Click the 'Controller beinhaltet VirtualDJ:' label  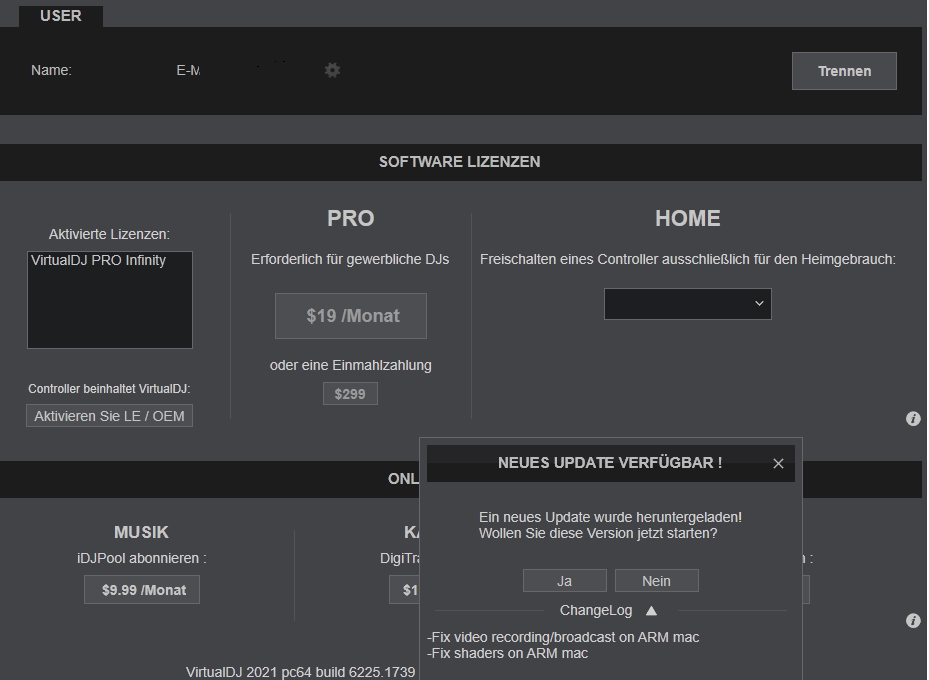click(x=109, y=389)
